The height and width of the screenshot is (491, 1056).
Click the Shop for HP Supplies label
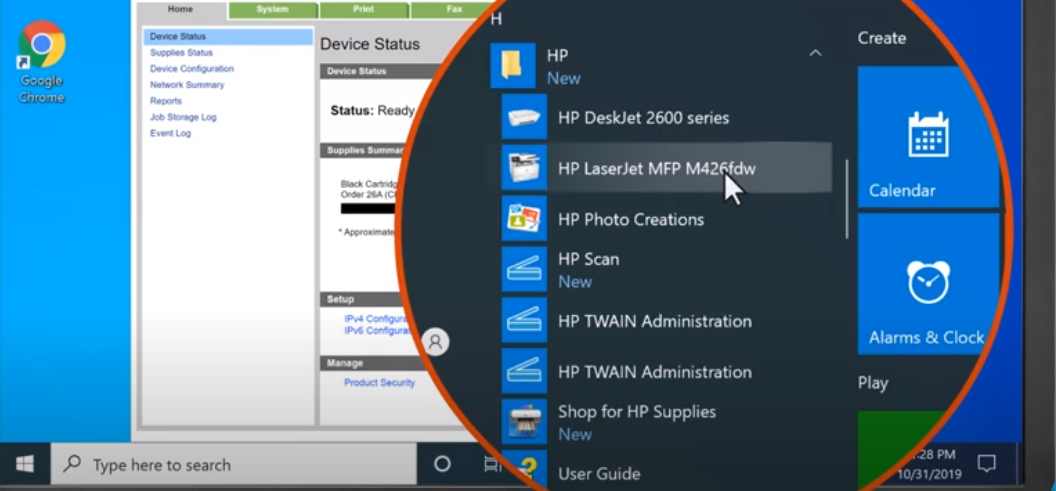[x=637, y=412]
